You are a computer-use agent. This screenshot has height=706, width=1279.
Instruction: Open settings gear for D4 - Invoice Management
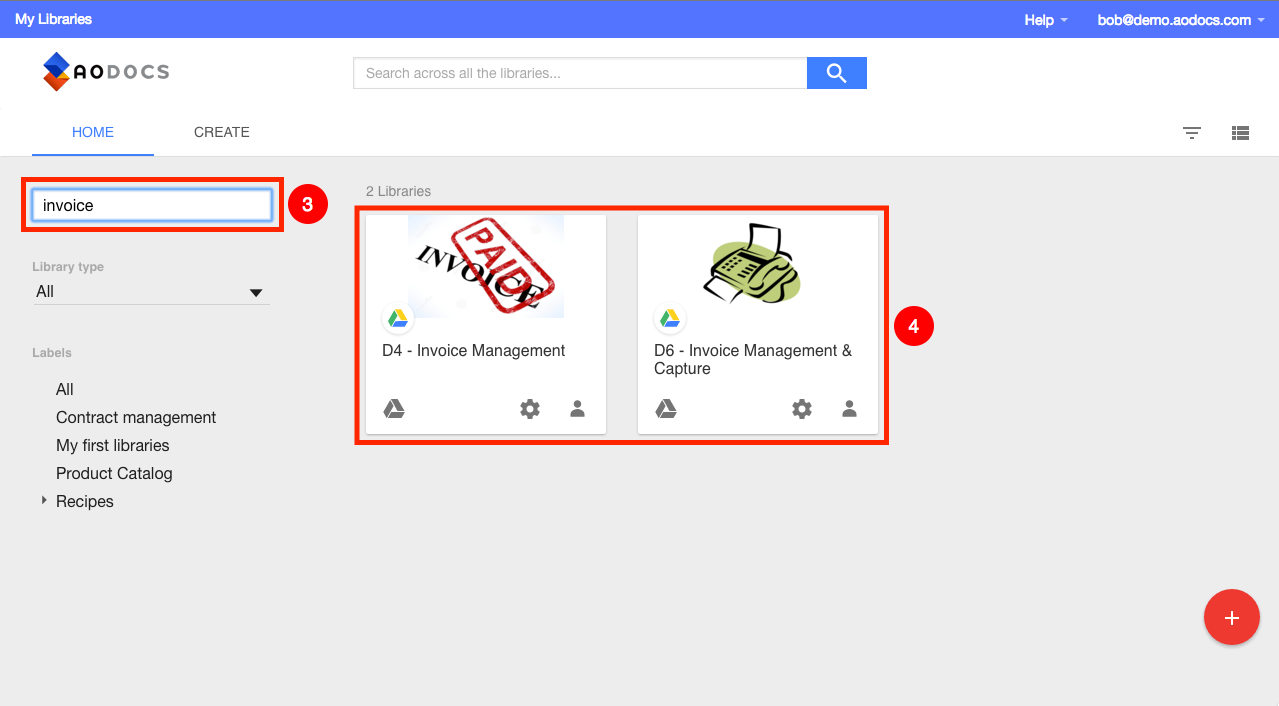(530, 408)
